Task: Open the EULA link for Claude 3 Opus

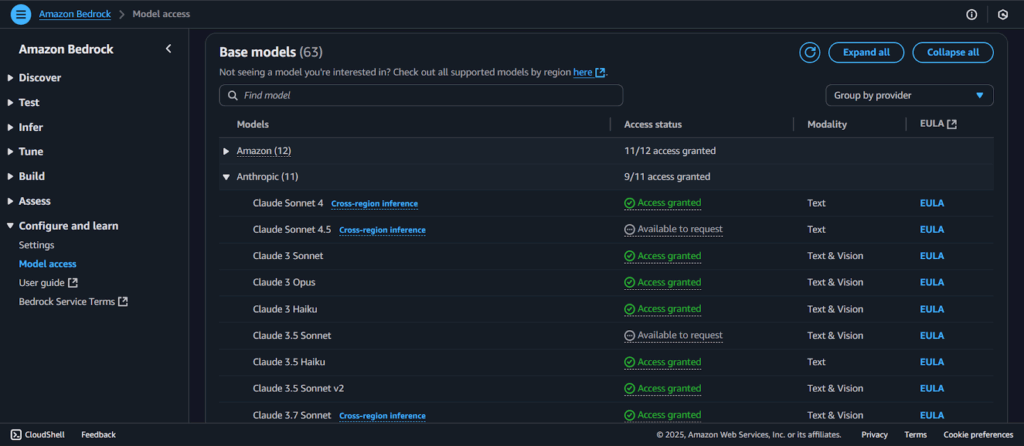Action: click(x=931, y=282)
